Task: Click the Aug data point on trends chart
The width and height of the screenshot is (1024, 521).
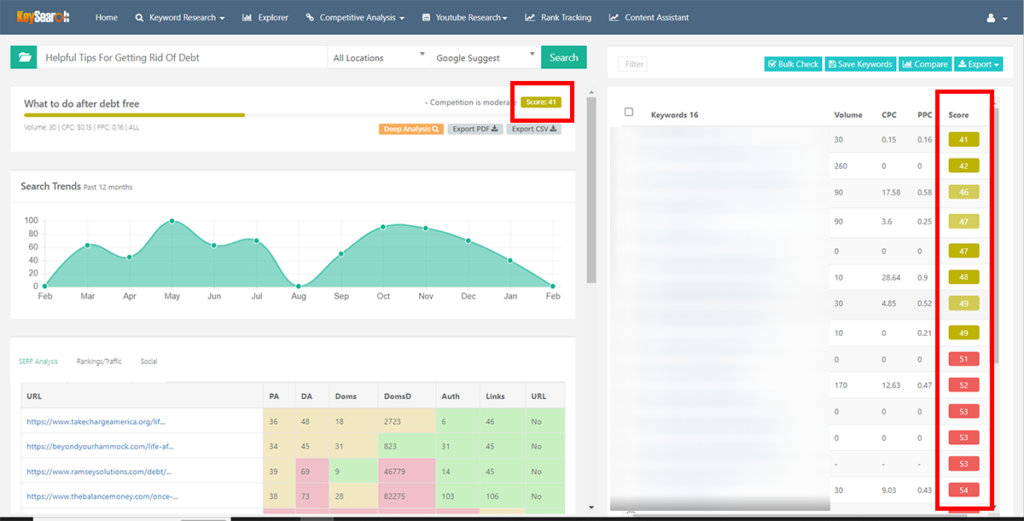Action: [x=298, y=286]
